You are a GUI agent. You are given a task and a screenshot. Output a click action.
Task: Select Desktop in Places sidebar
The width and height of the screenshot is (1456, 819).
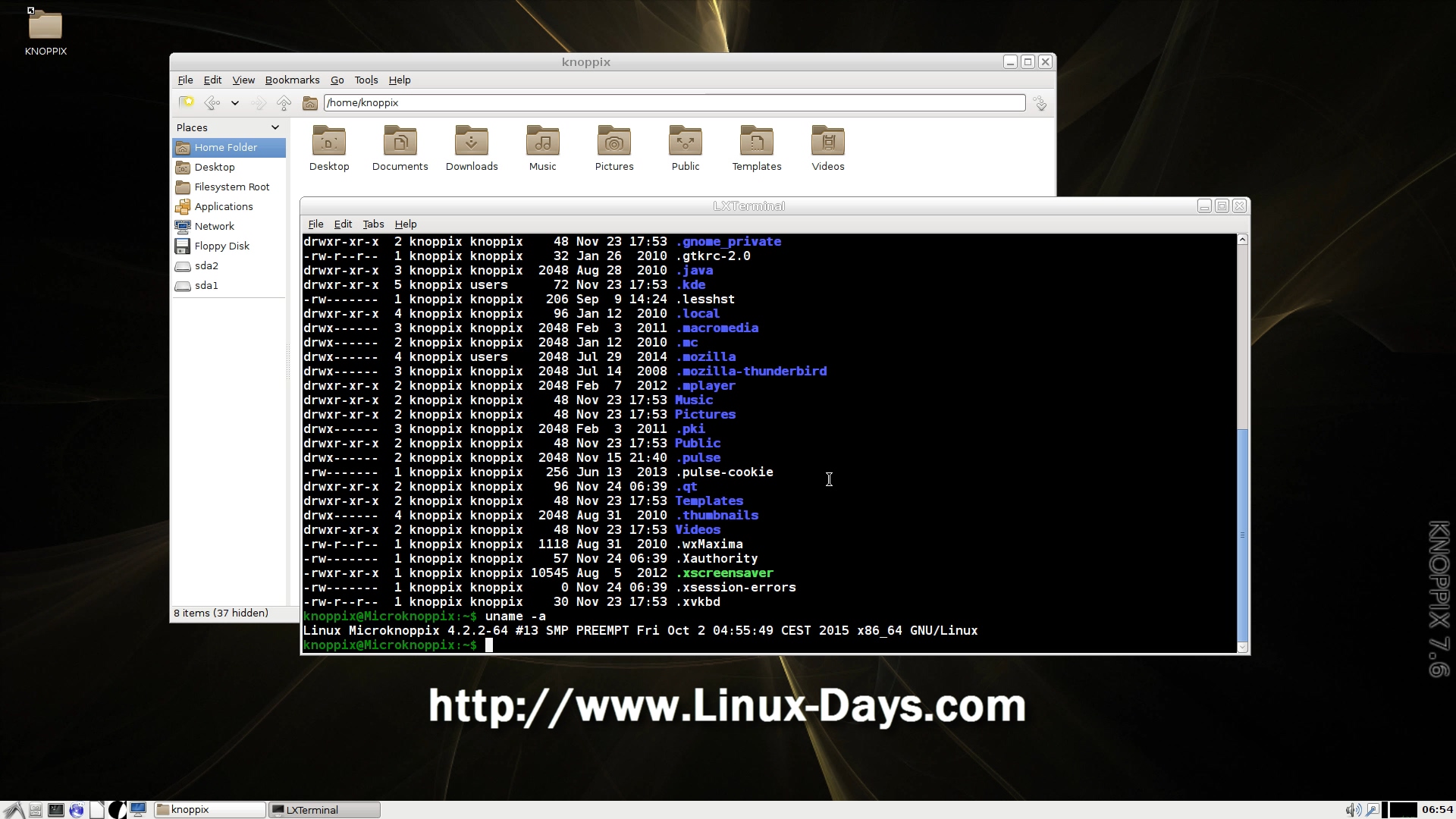pyautogui.click(x=229, y=167)
